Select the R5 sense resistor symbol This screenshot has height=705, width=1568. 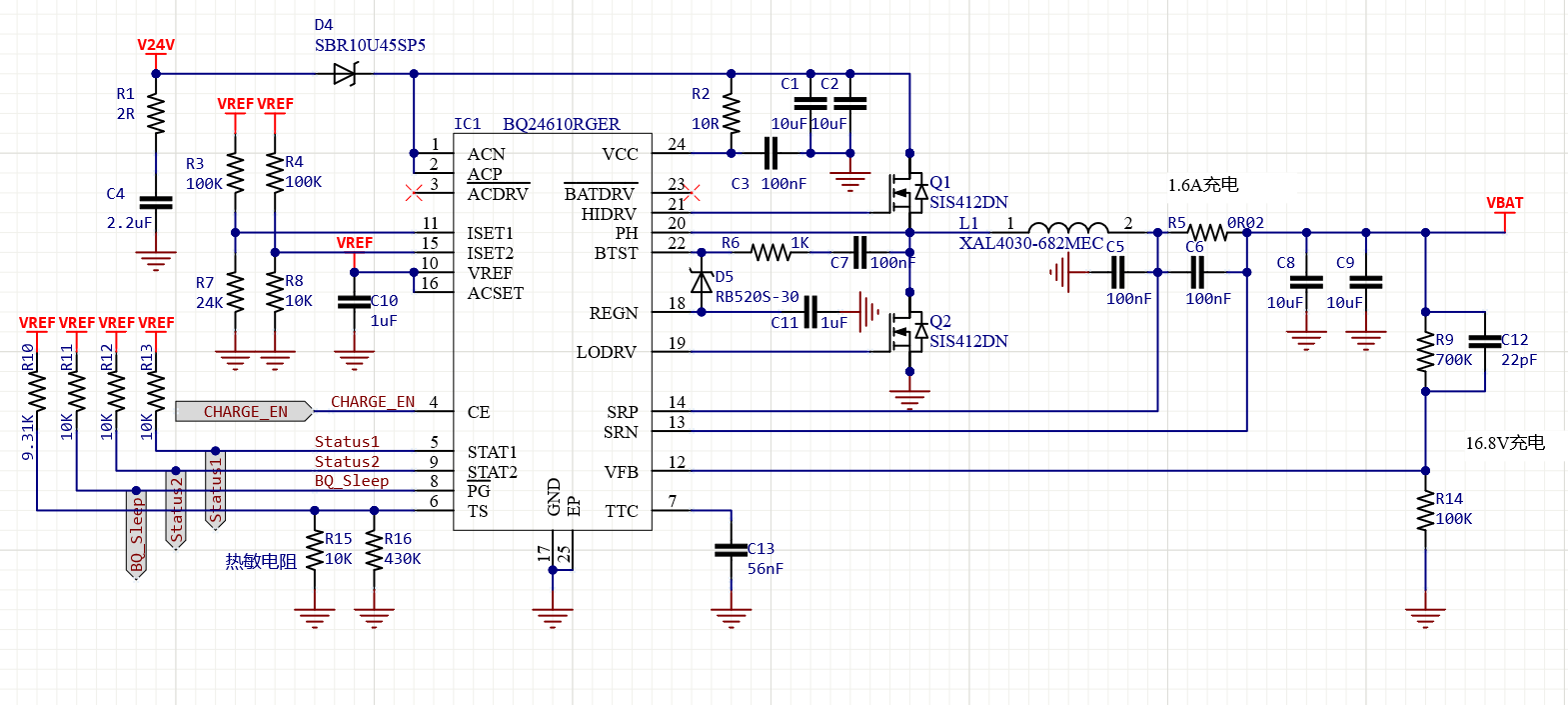(x=1207, y=233)
